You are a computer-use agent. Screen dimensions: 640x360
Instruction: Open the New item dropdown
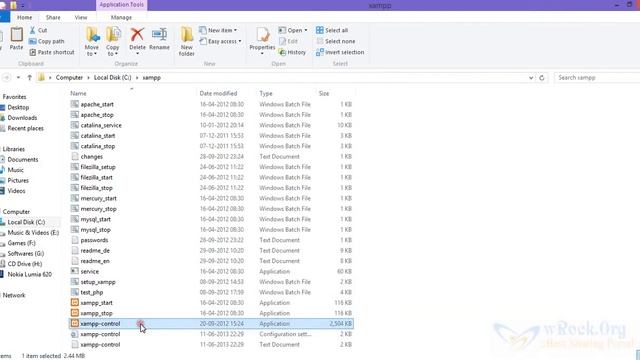218,30
